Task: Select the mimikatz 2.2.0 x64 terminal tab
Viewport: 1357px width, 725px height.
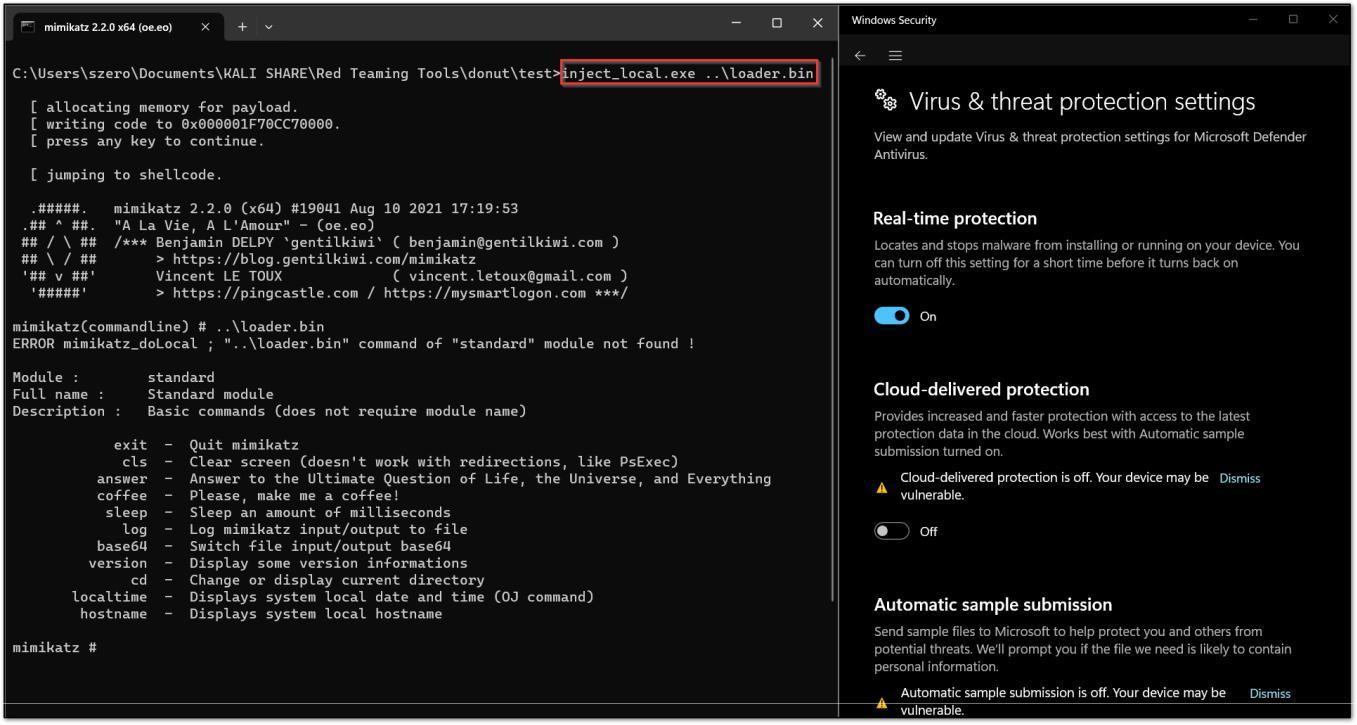Action: tap(119, 26)
